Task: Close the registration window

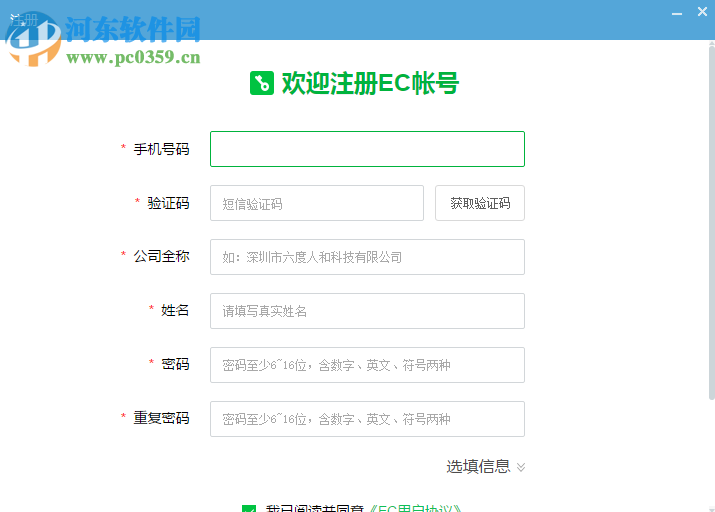Action: [x=702, y=12]
